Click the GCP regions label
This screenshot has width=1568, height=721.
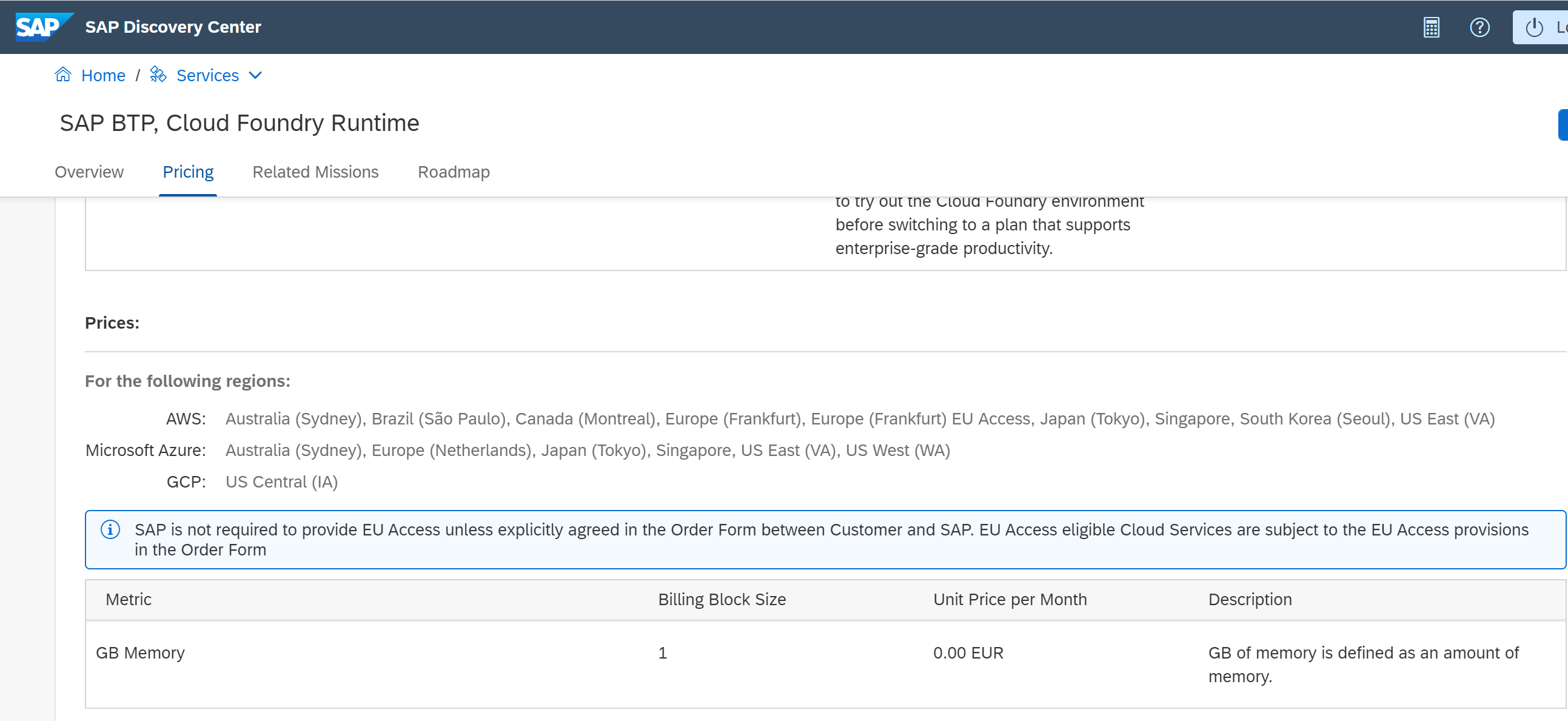tap(186, 481)
